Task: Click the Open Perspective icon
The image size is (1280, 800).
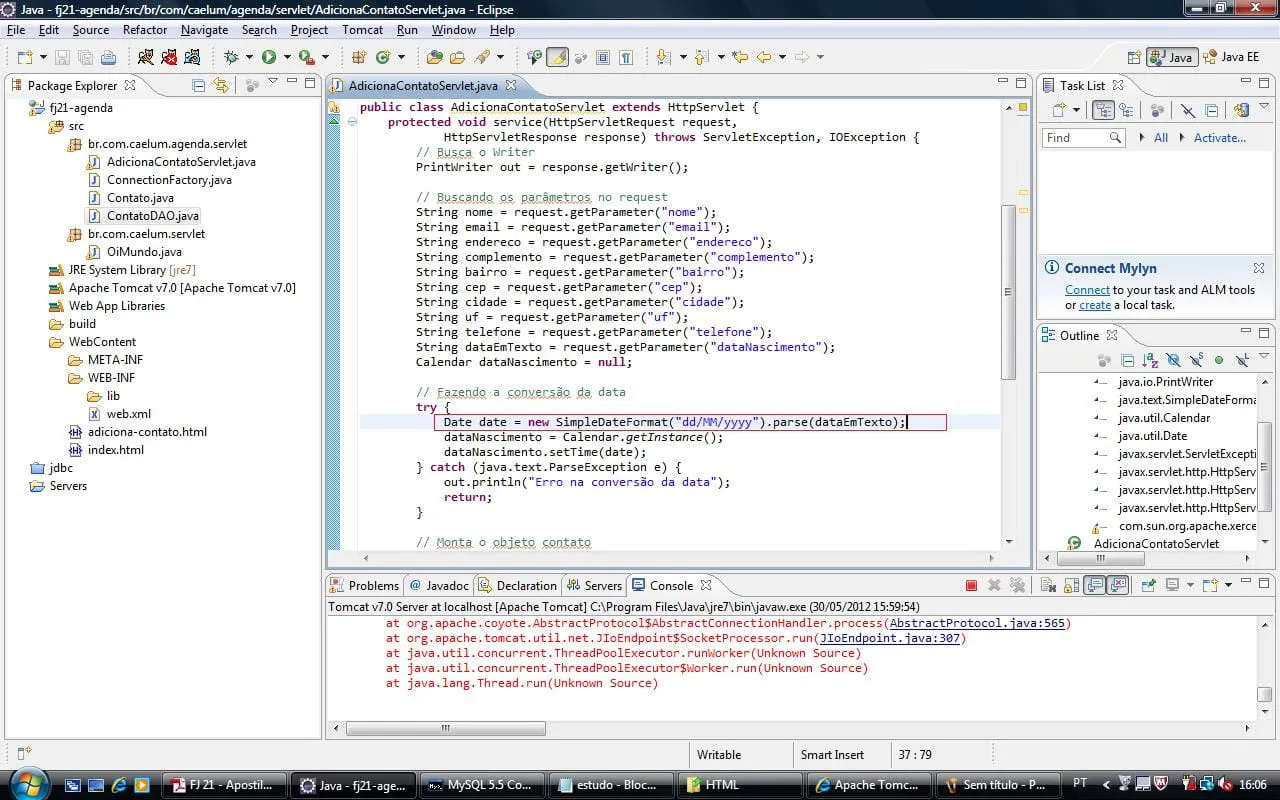Action: click(x=1134, y=57)
